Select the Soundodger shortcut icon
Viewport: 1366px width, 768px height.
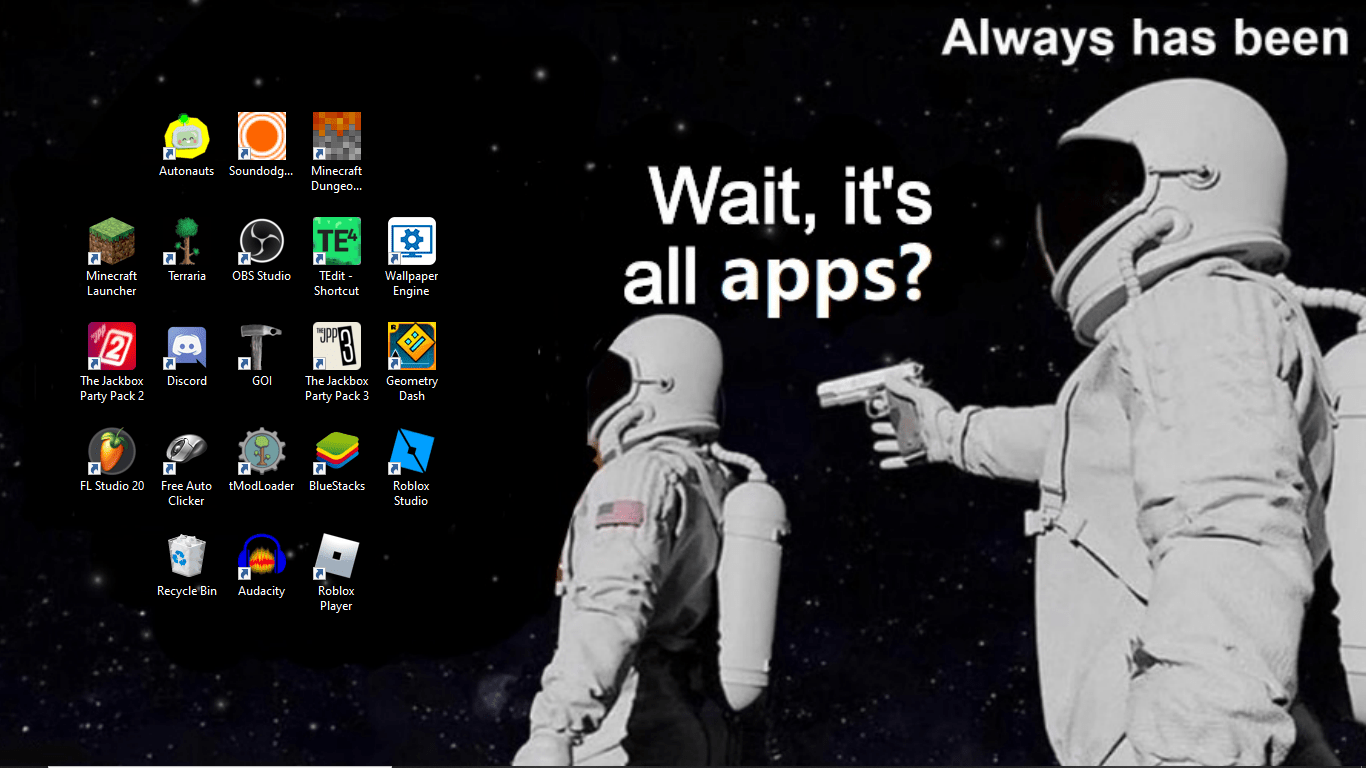pyautogui.click(x=262, y=137)
